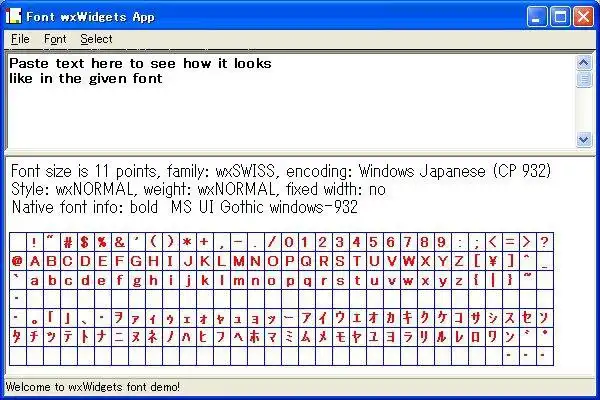Click the '*' cell in the character grid
The image size is (600, 400).
[188, 242]
